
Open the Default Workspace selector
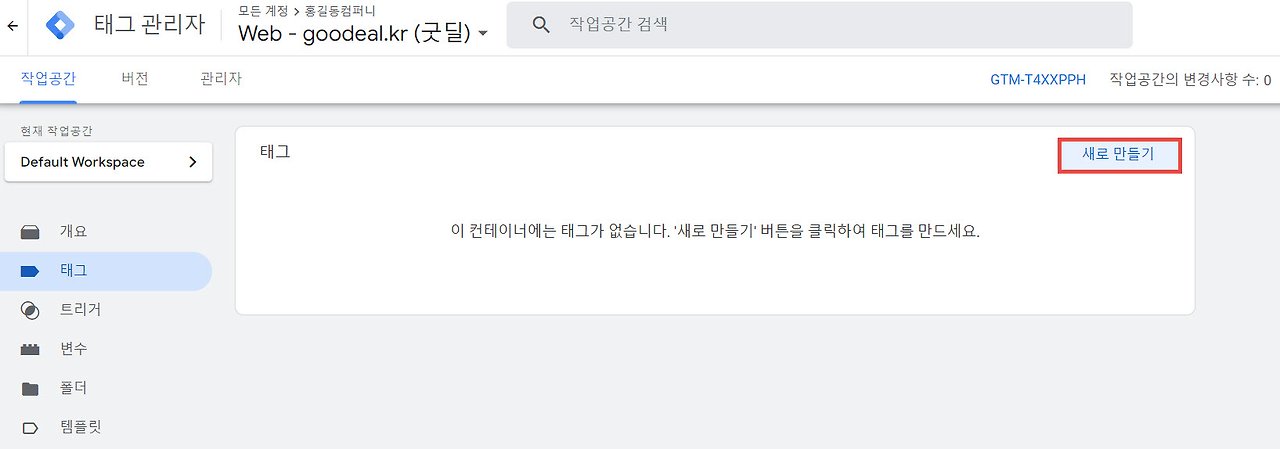[x=108, y=162]
